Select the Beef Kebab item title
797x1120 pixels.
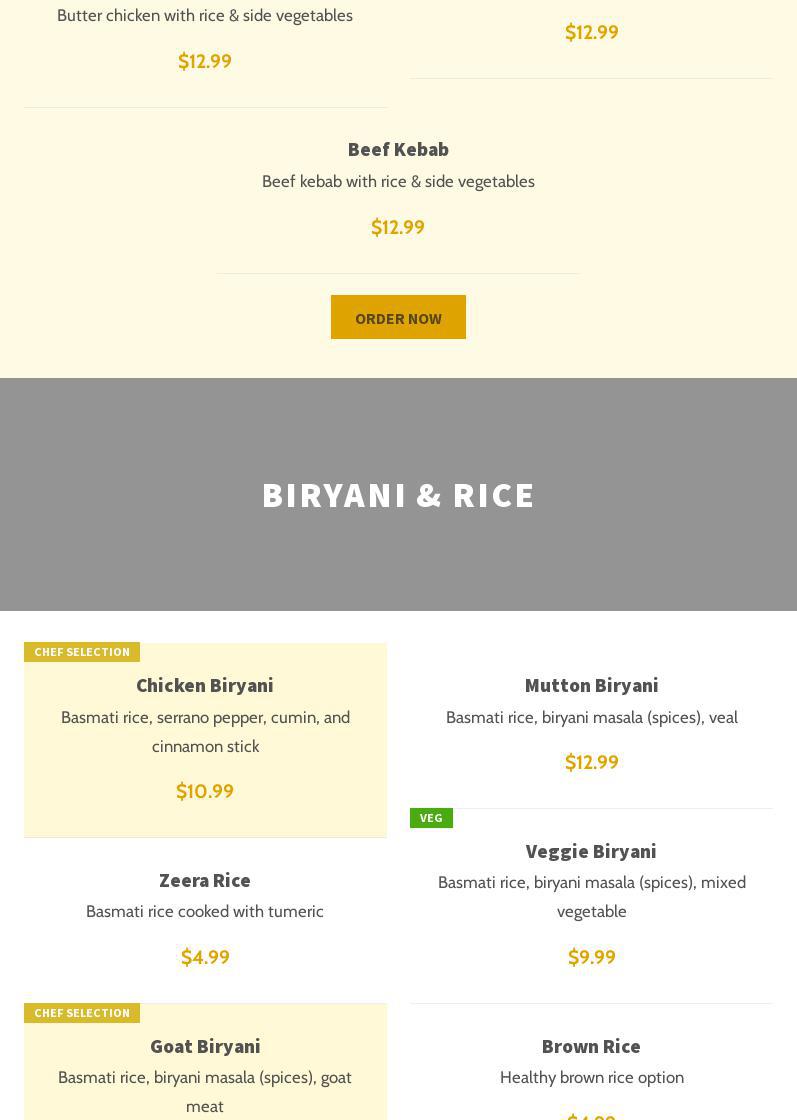point(398,149)
